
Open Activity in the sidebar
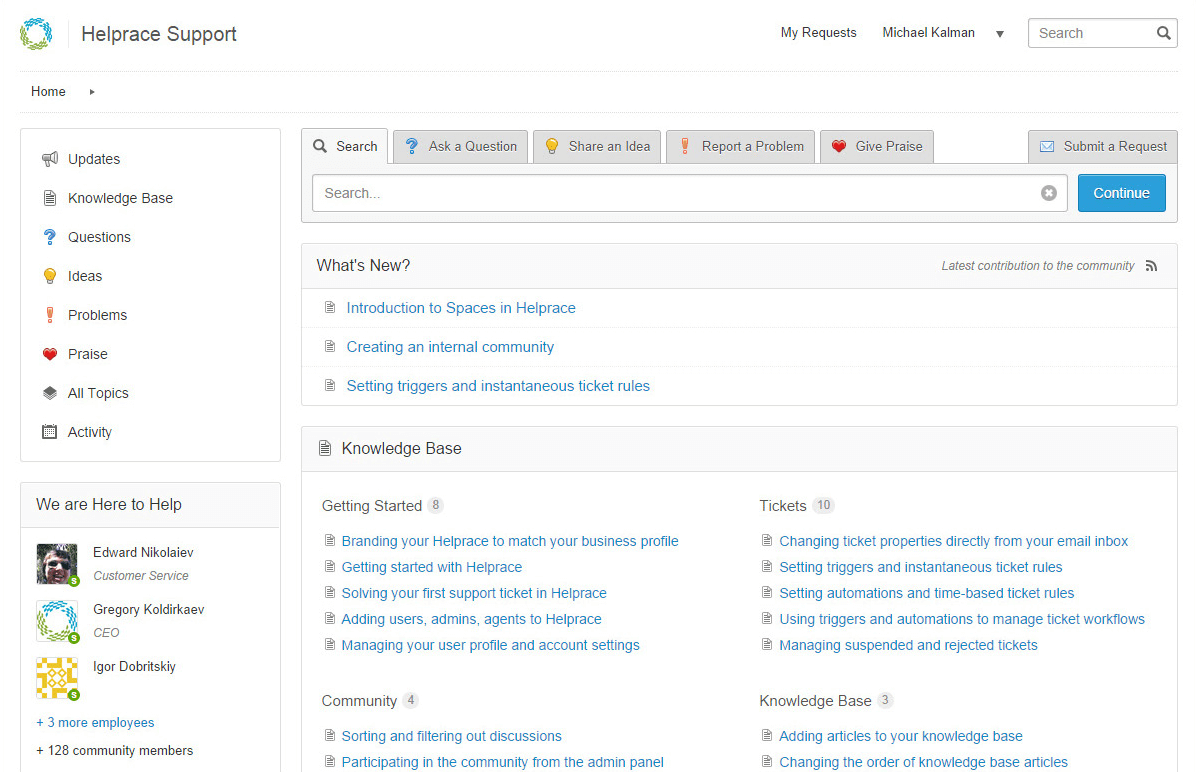coord(89,431)
